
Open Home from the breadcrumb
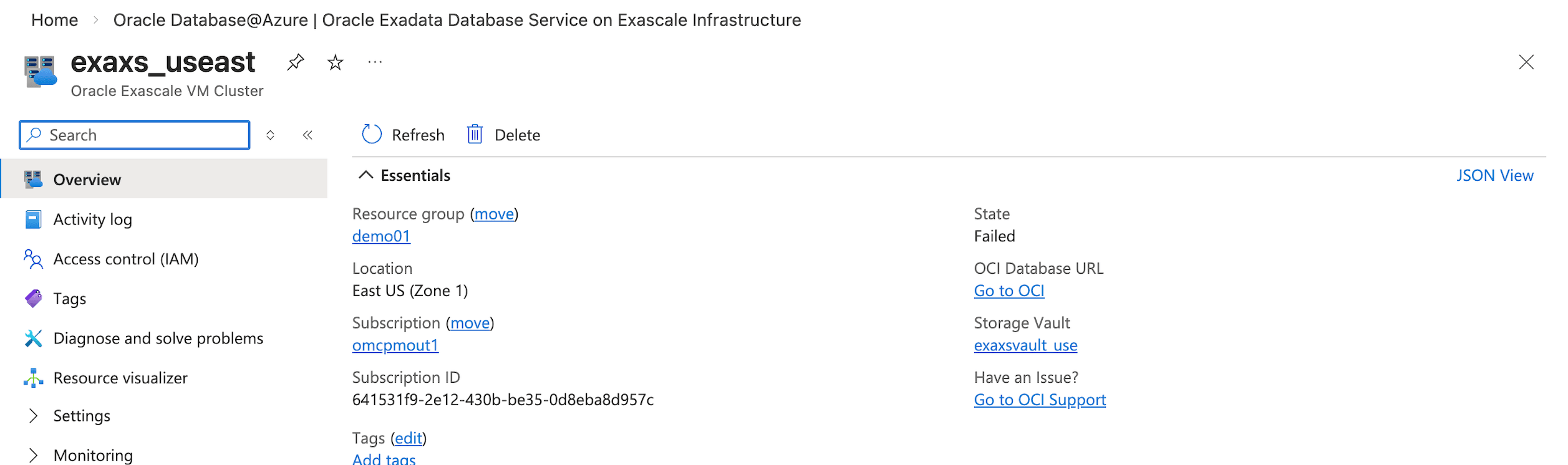pyautogui.click(x=55, y=20)
